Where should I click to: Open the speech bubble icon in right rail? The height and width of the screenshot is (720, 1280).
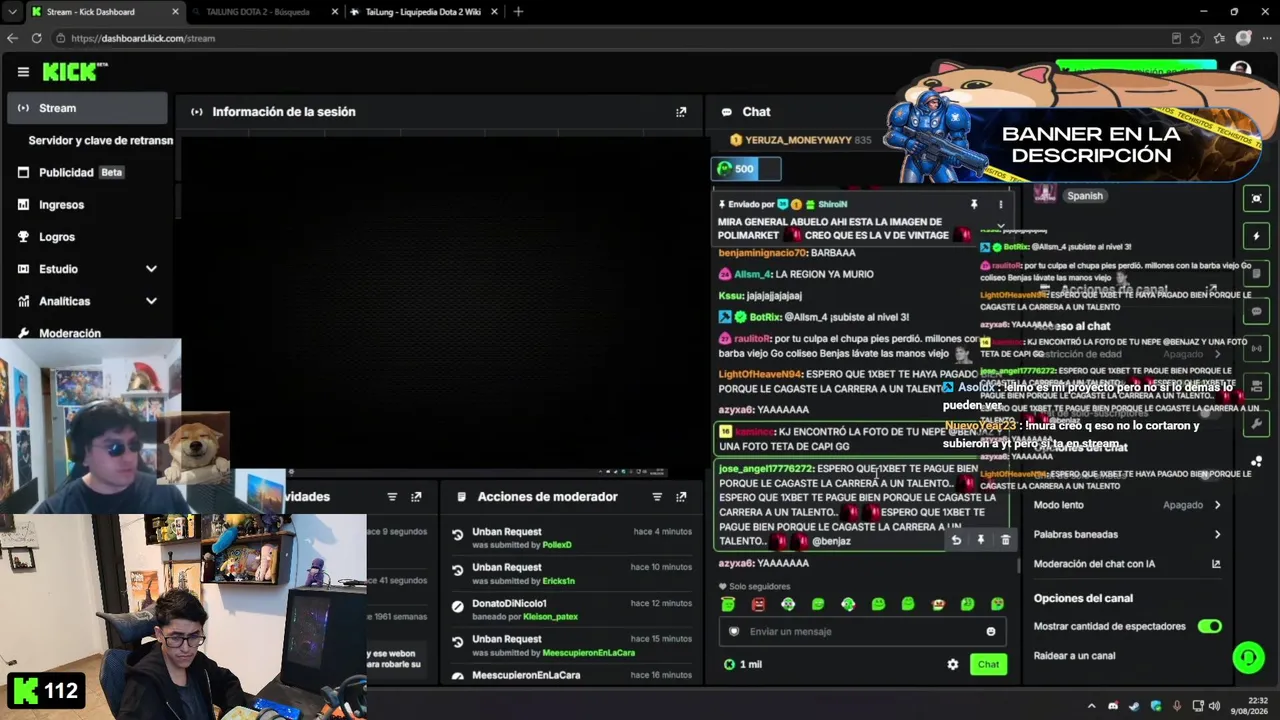(1257, 311)
